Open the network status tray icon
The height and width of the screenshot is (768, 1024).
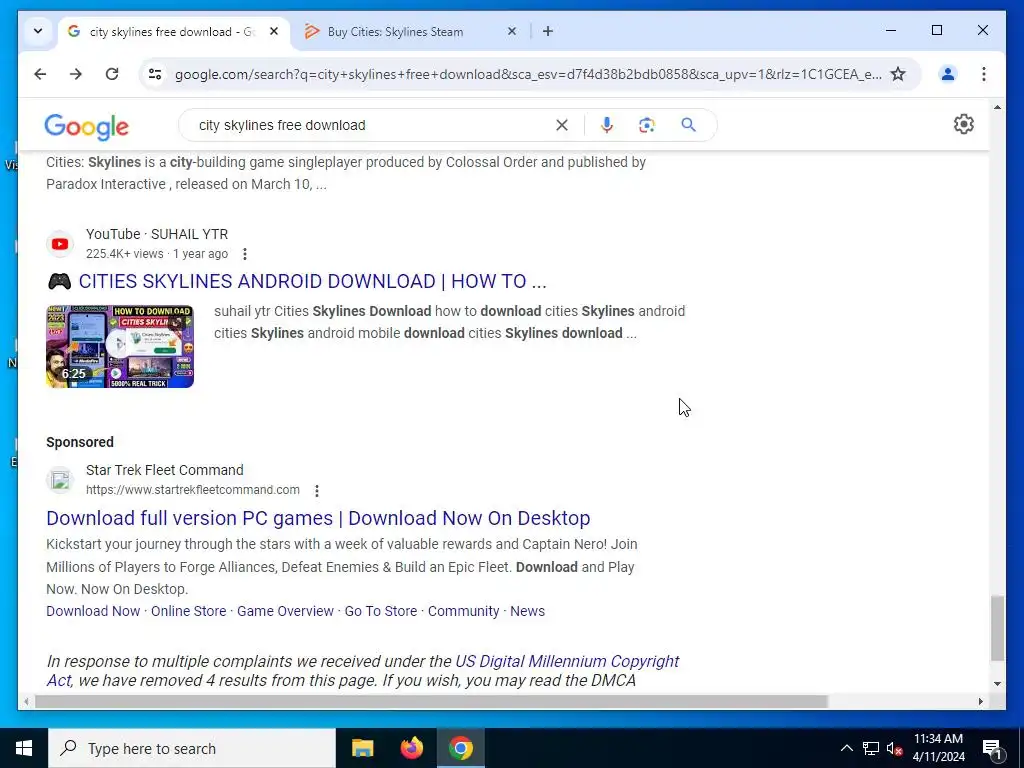[871, 748]
